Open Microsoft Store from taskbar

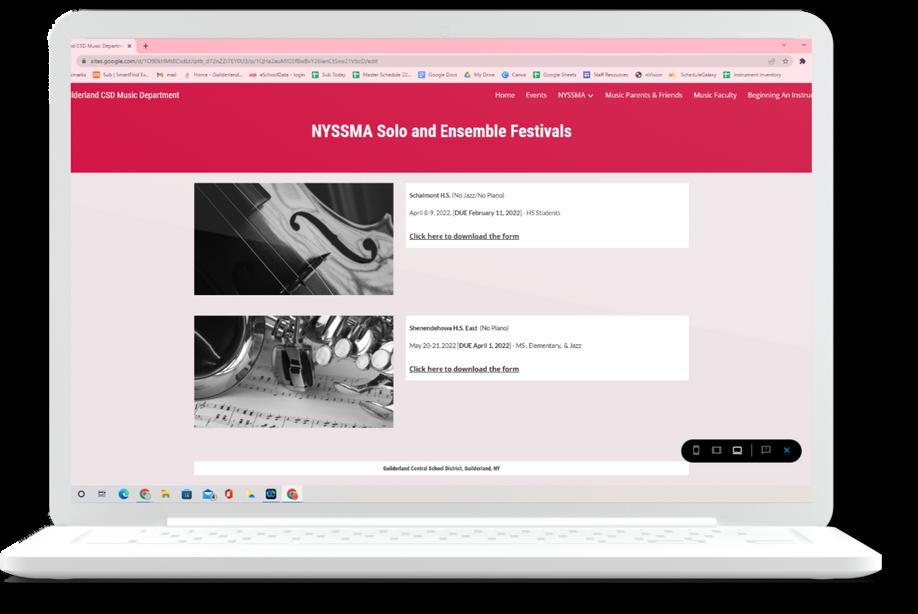(x=187, y=494)
